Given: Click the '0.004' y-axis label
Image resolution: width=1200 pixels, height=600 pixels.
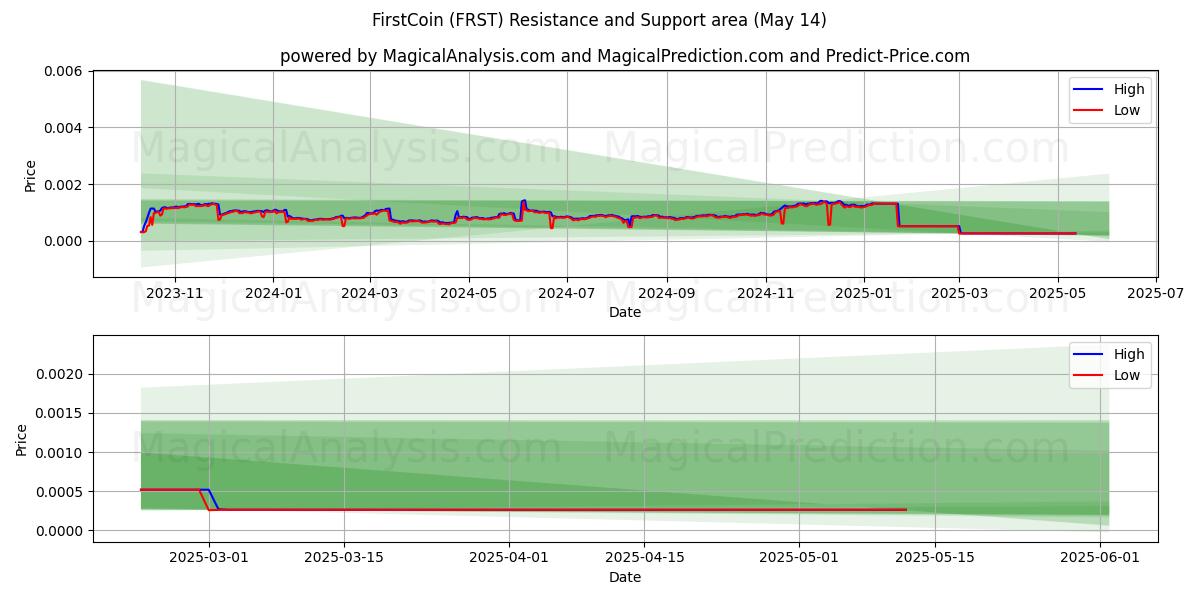Looking at the screenshot, I should tap(66, 128).
